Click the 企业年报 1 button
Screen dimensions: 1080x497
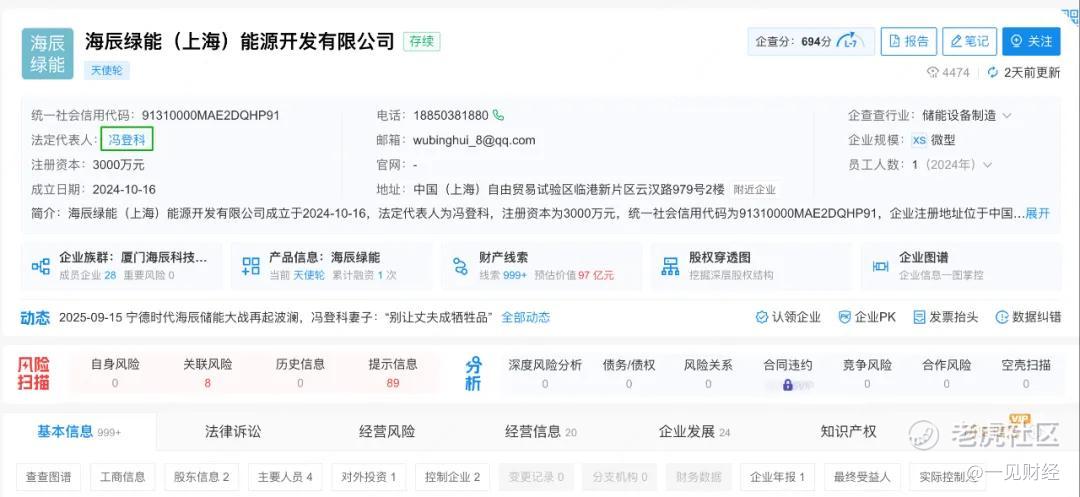click(x=778, y=476)
